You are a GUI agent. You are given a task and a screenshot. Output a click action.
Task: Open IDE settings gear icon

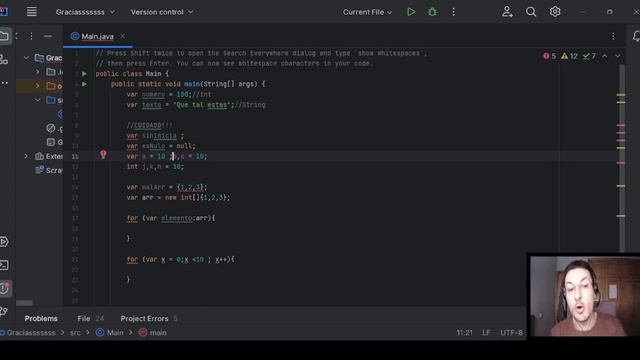click(555, 12)
